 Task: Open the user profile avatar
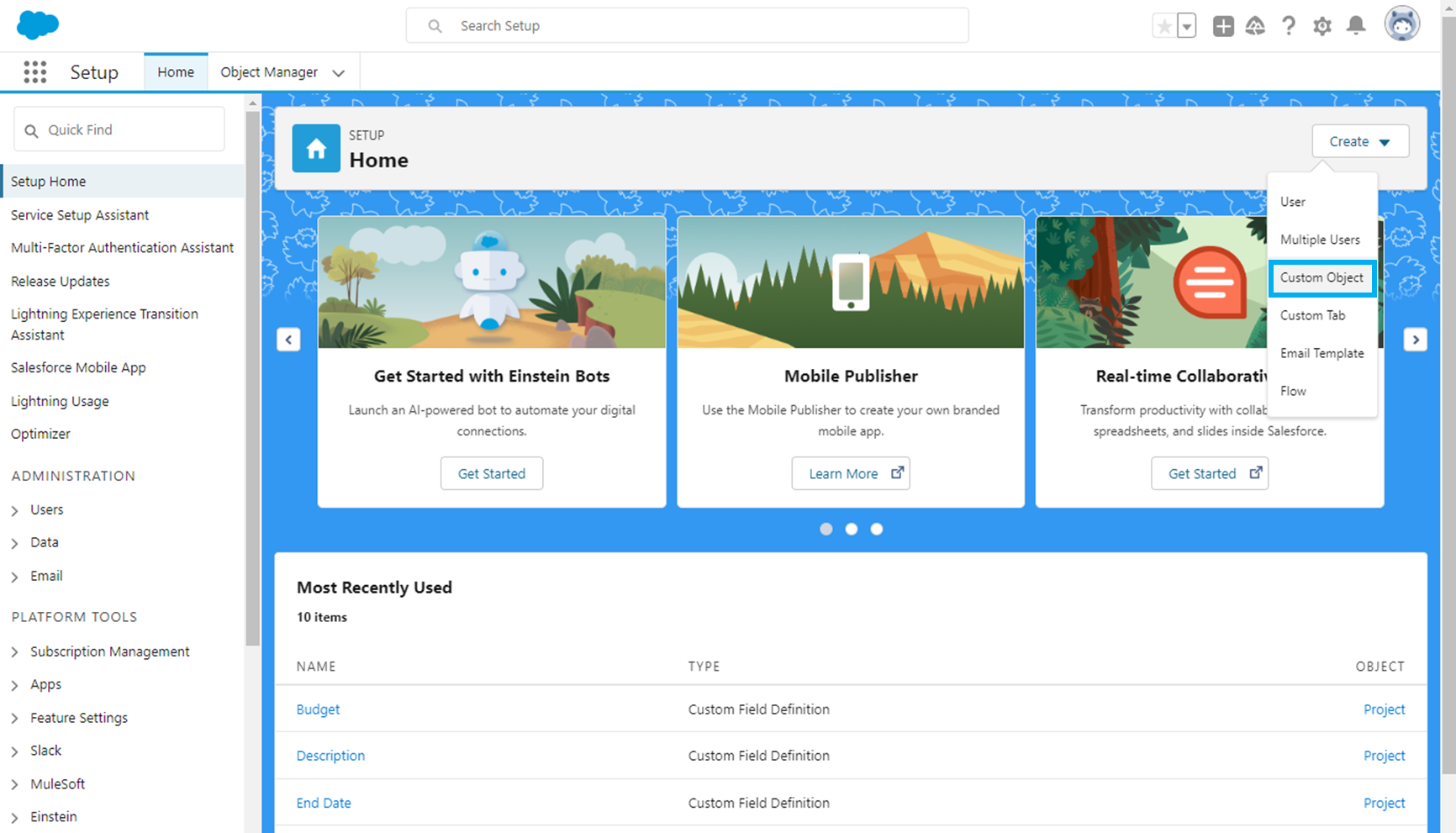click(1402, 24)
